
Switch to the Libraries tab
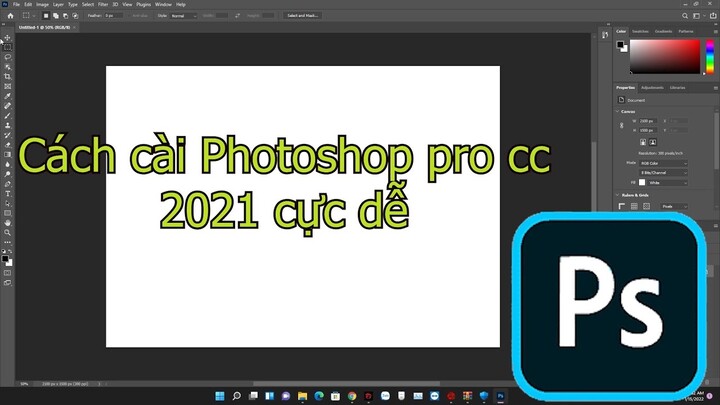point(677,88)
